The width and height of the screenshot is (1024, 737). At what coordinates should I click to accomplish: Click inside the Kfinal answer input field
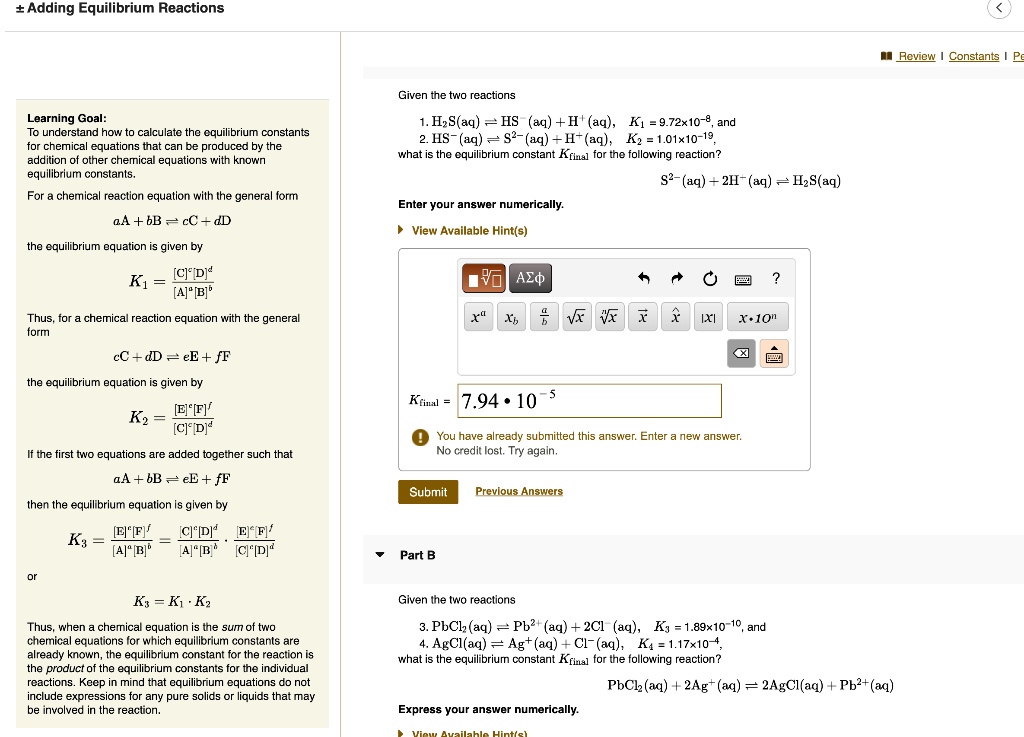590,401
